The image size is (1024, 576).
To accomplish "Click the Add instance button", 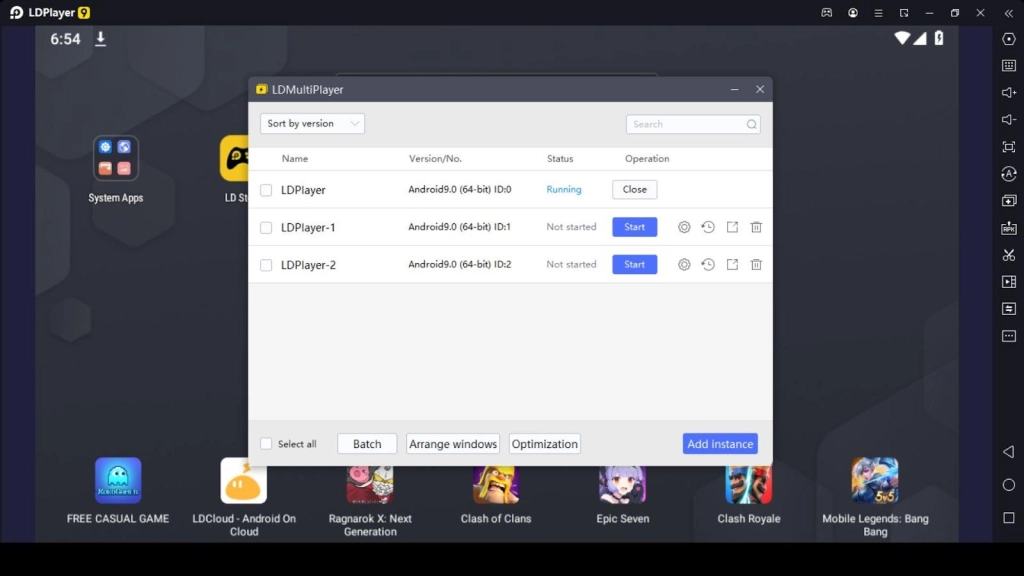I will 720,444.
